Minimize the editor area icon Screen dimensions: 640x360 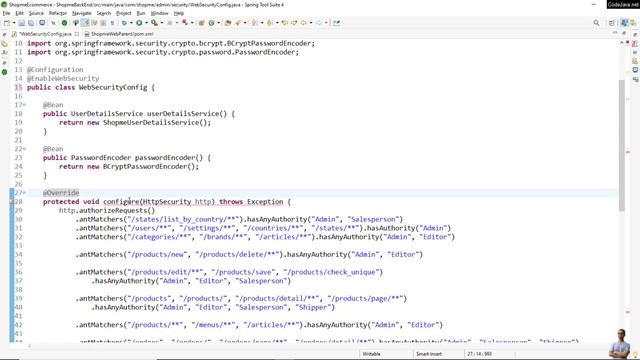pyautogui.click(x=615, y=33)
